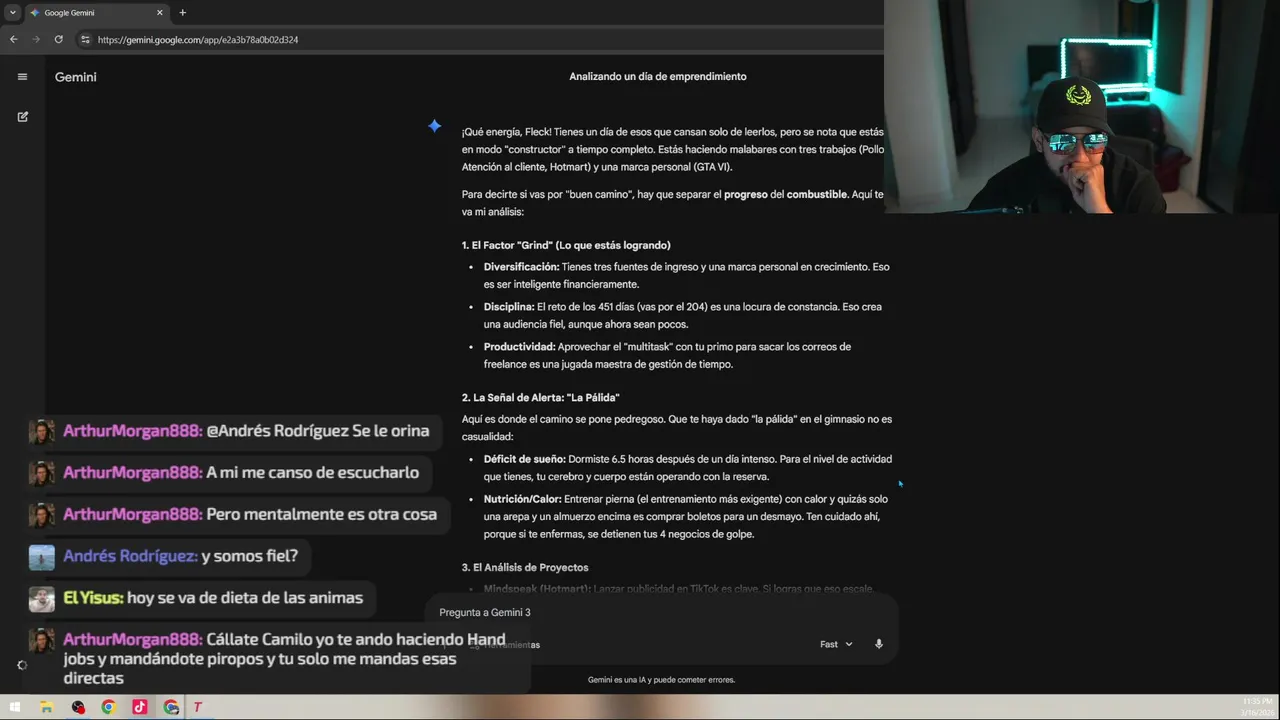Click the bold 'Nutrición/Calor:' label
The image size is (1280, 720).
(x=522, y=499)
